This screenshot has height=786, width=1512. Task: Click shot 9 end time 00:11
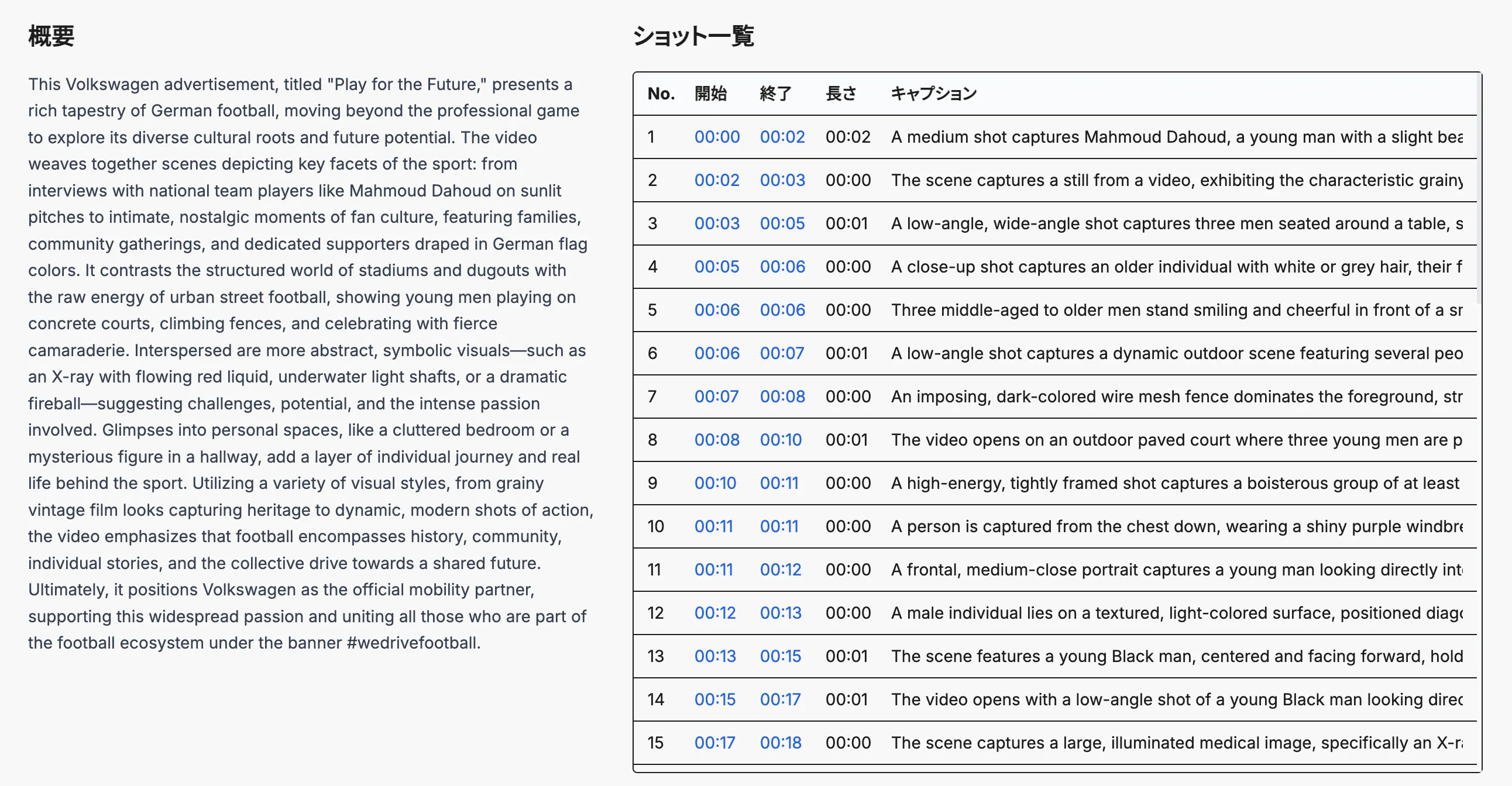click(x=779, y=483)
